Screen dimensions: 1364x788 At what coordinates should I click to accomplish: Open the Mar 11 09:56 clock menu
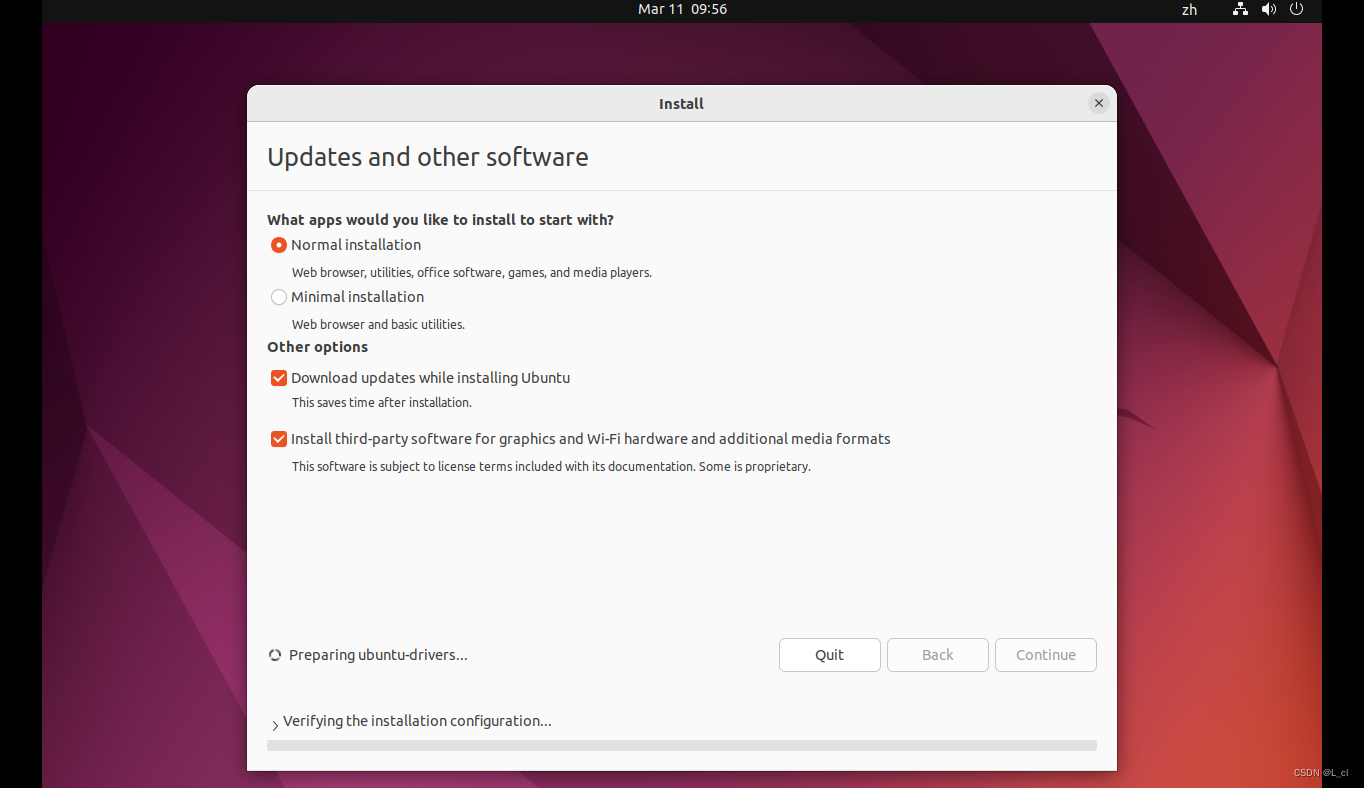682,9
